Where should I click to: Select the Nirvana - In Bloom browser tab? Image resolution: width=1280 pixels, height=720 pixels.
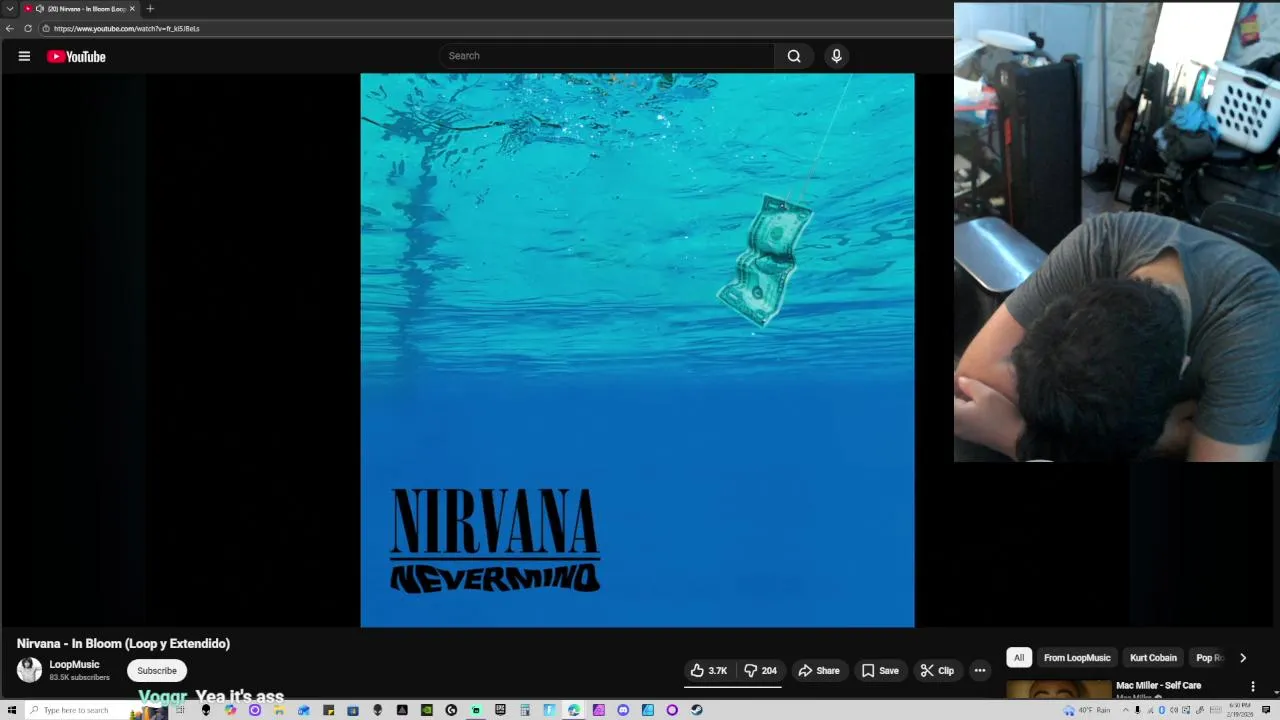pos(79,9)
